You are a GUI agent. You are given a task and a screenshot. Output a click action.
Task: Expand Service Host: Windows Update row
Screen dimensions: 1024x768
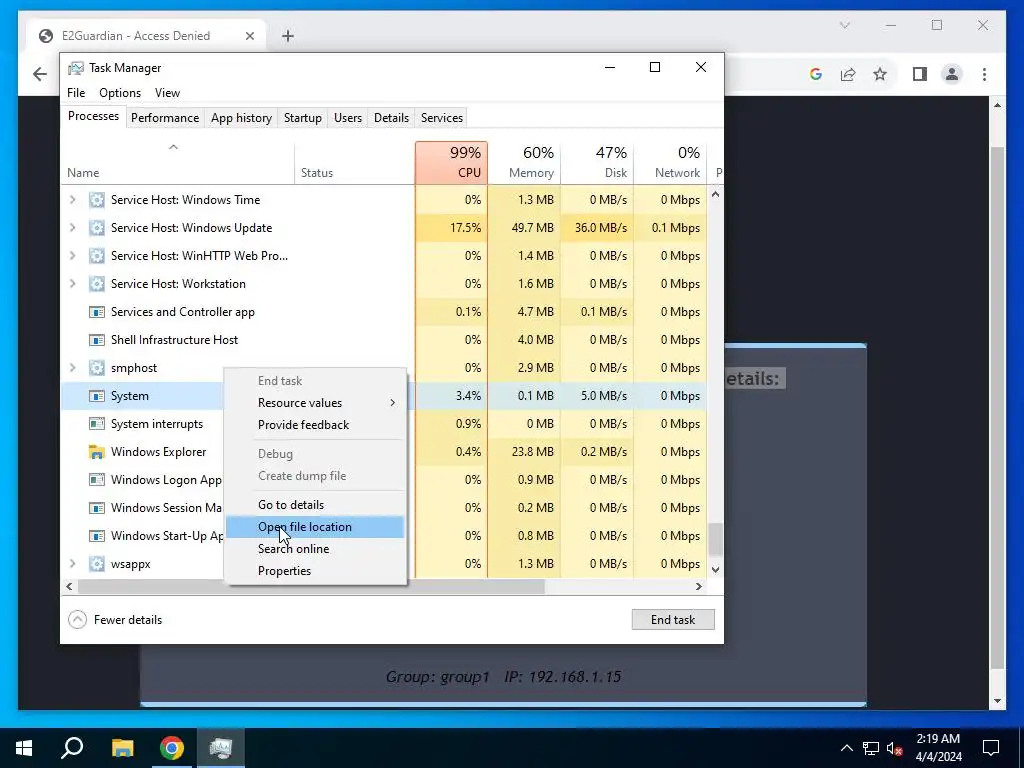[72, 228]
